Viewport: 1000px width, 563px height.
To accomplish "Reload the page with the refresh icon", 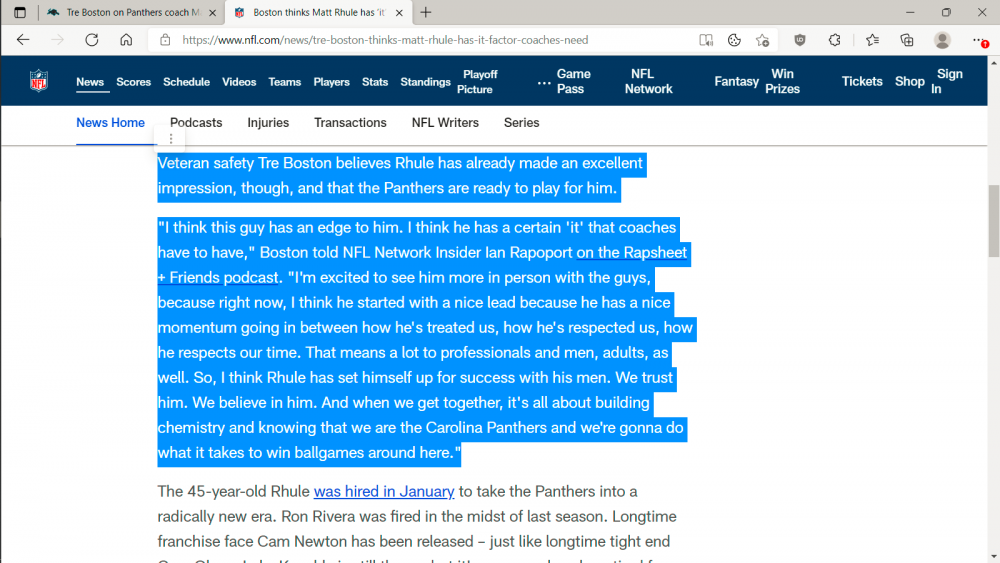I will [92, 40].
